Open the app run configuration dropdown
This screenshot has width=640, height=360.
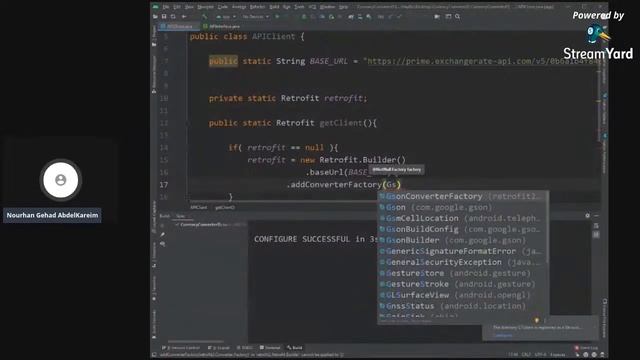click(x=226, y=17)
